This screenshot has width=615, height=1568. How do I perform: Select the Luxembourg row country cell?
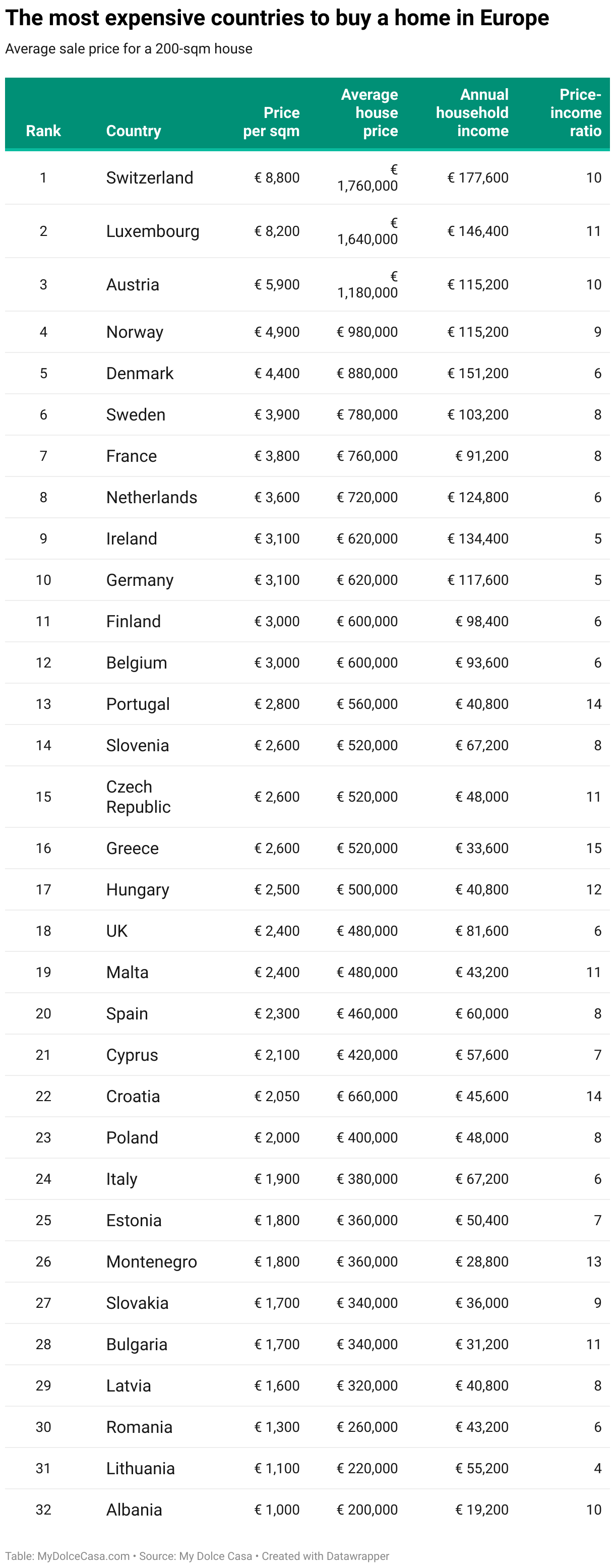pos(153,231)
